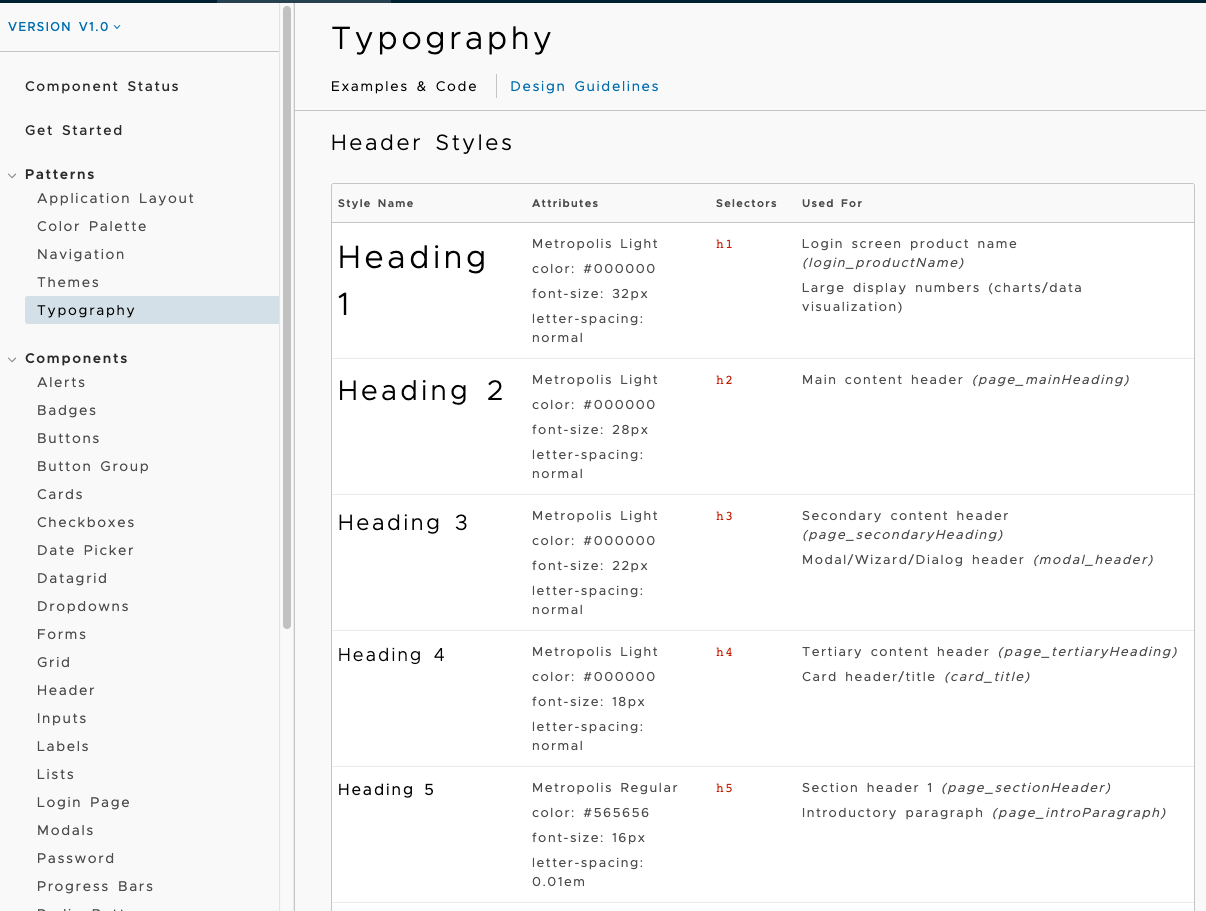Open Password component page

tap(76, 859)
